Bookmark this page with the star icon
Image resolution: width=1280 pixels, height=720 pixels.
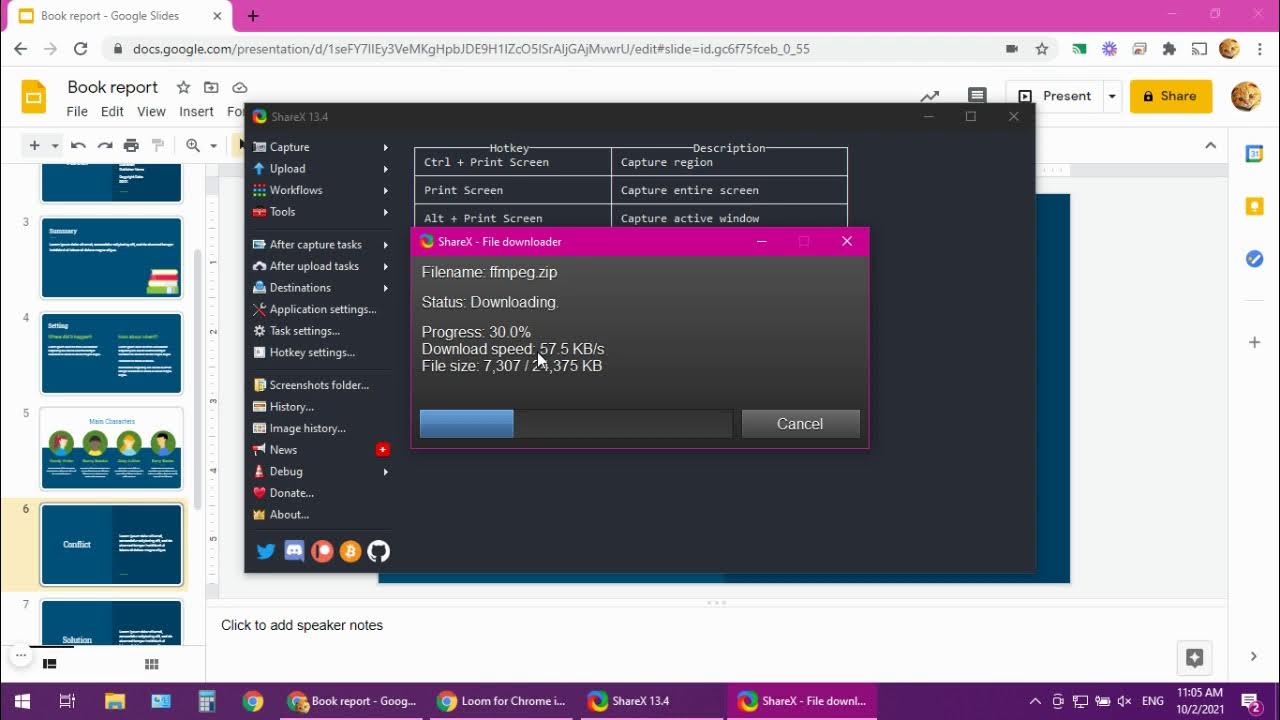1042,49
